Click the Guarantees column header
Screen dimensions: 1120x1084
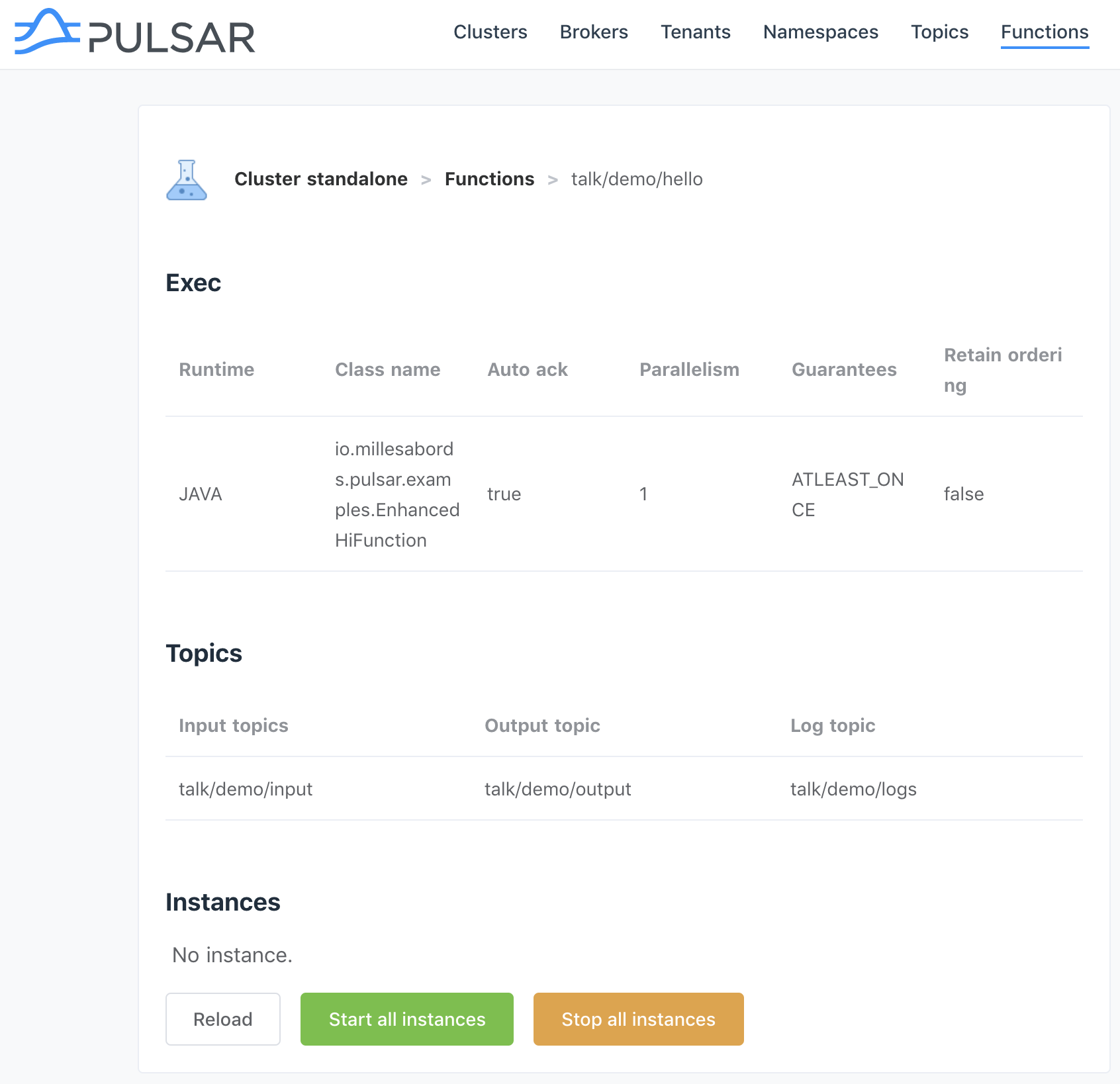click(844, 369)
